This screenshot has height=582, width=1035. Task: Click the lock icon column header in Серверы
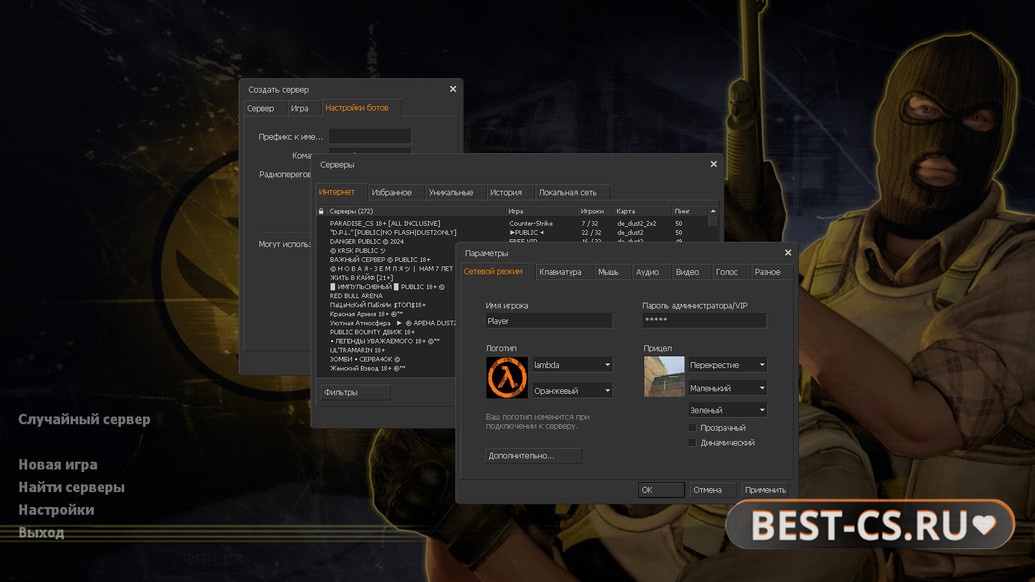(x=321, y=211)
